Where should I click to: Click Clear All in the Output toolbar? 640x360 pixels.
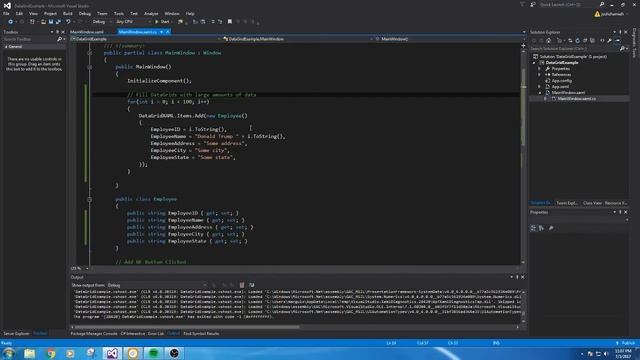tap(242, 285)
